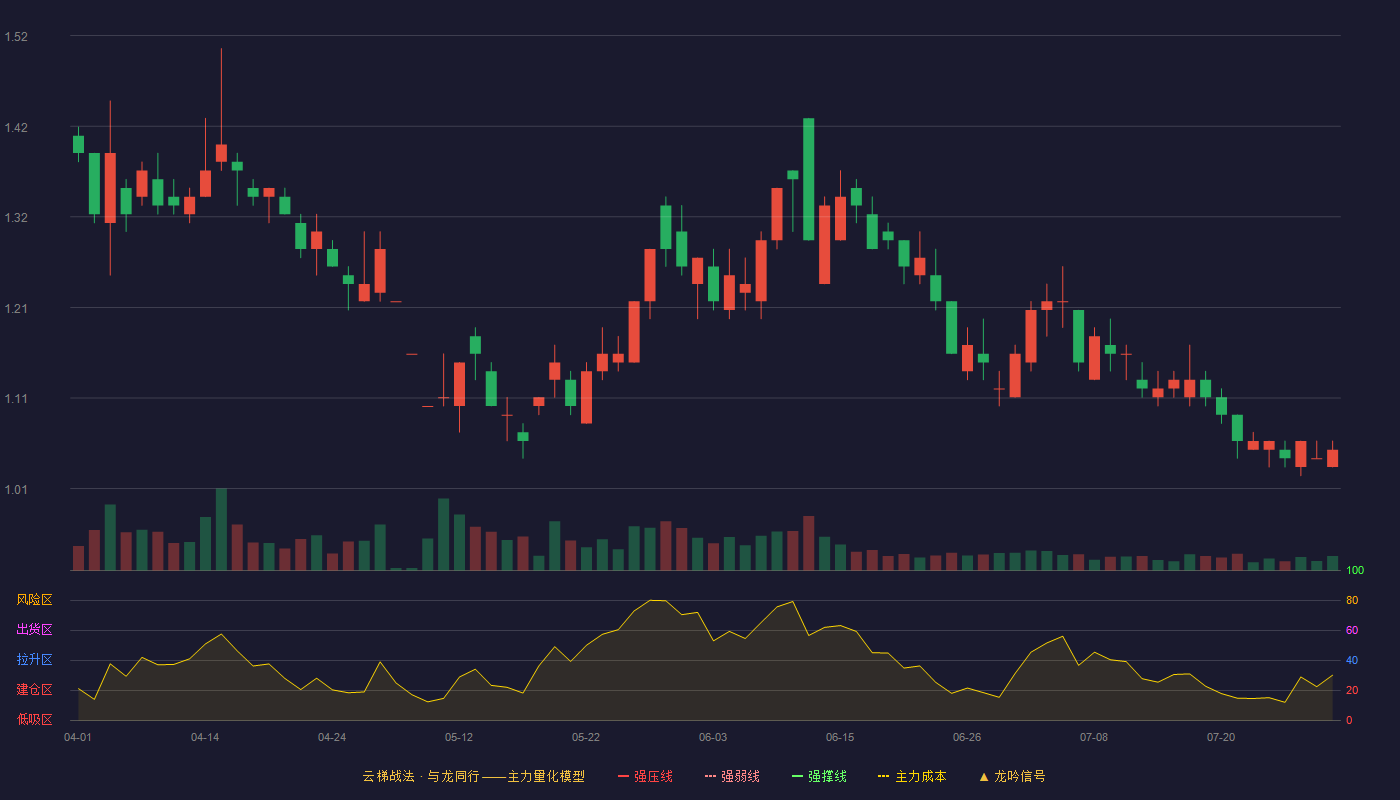This screenshot has height=800, width=1400.
Task: Click the 04-01 date label
Action: (78, 737)
